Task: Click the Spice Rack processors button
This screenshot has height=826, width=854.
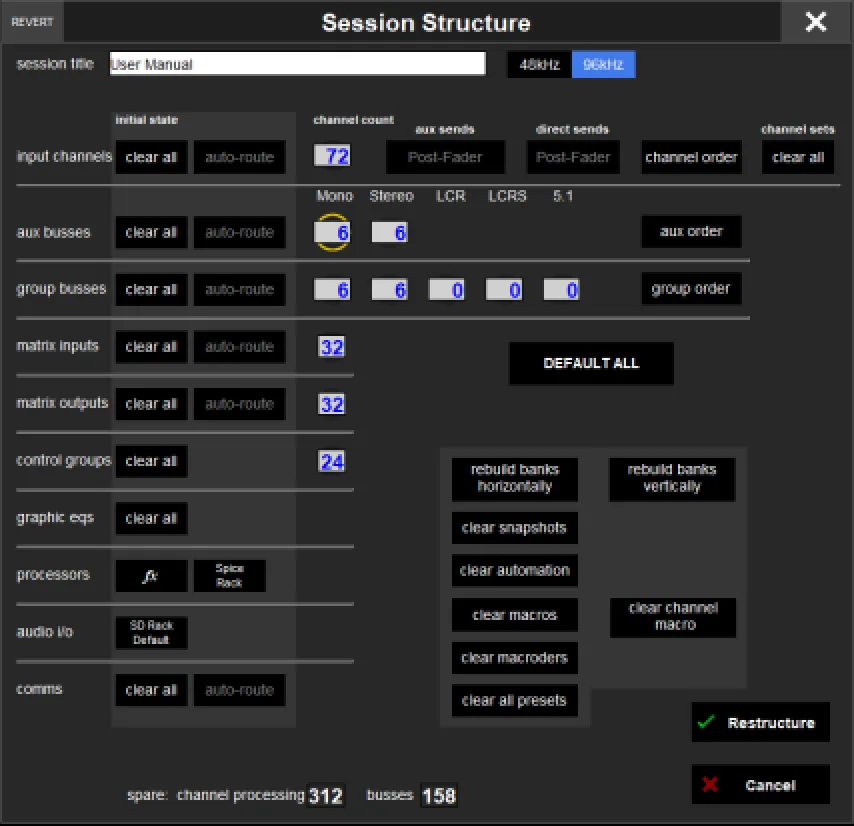Action: tap(230, 576)
